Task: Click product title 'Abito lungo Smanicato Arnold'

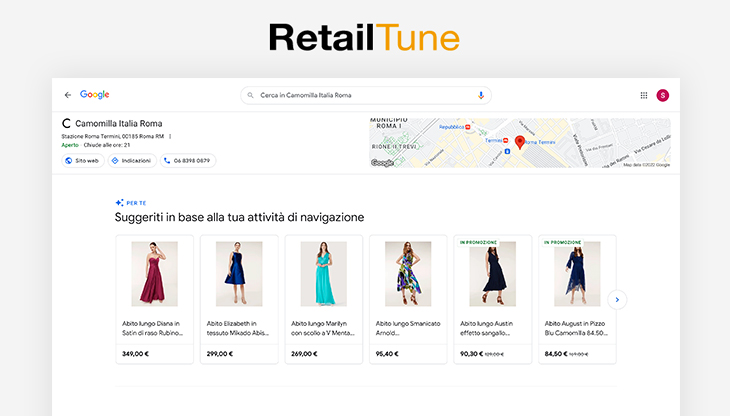Action: click(408, 328)
